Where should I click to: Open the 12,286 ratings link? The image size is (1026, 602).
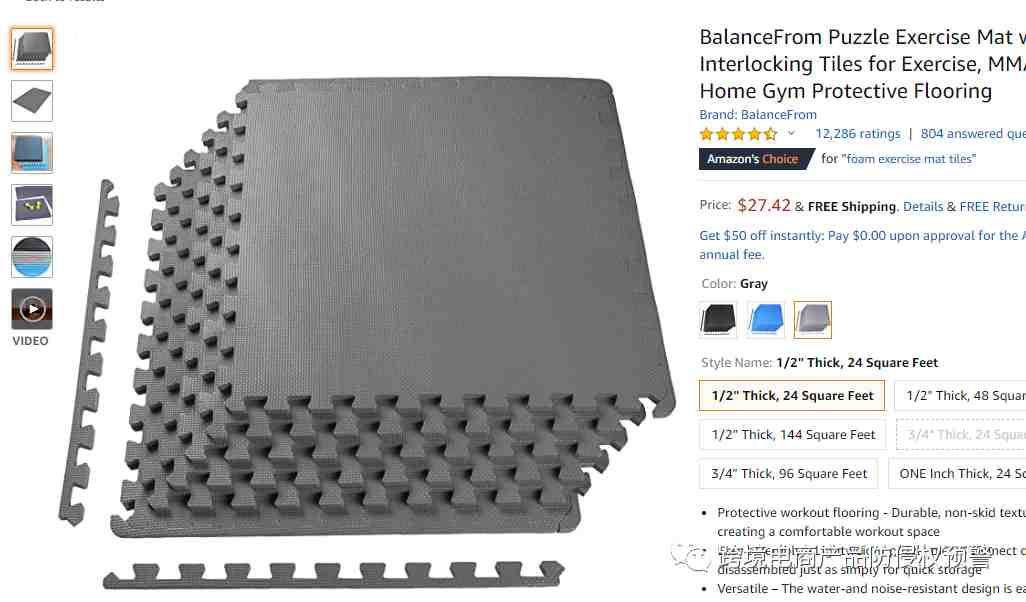(857, 133)
